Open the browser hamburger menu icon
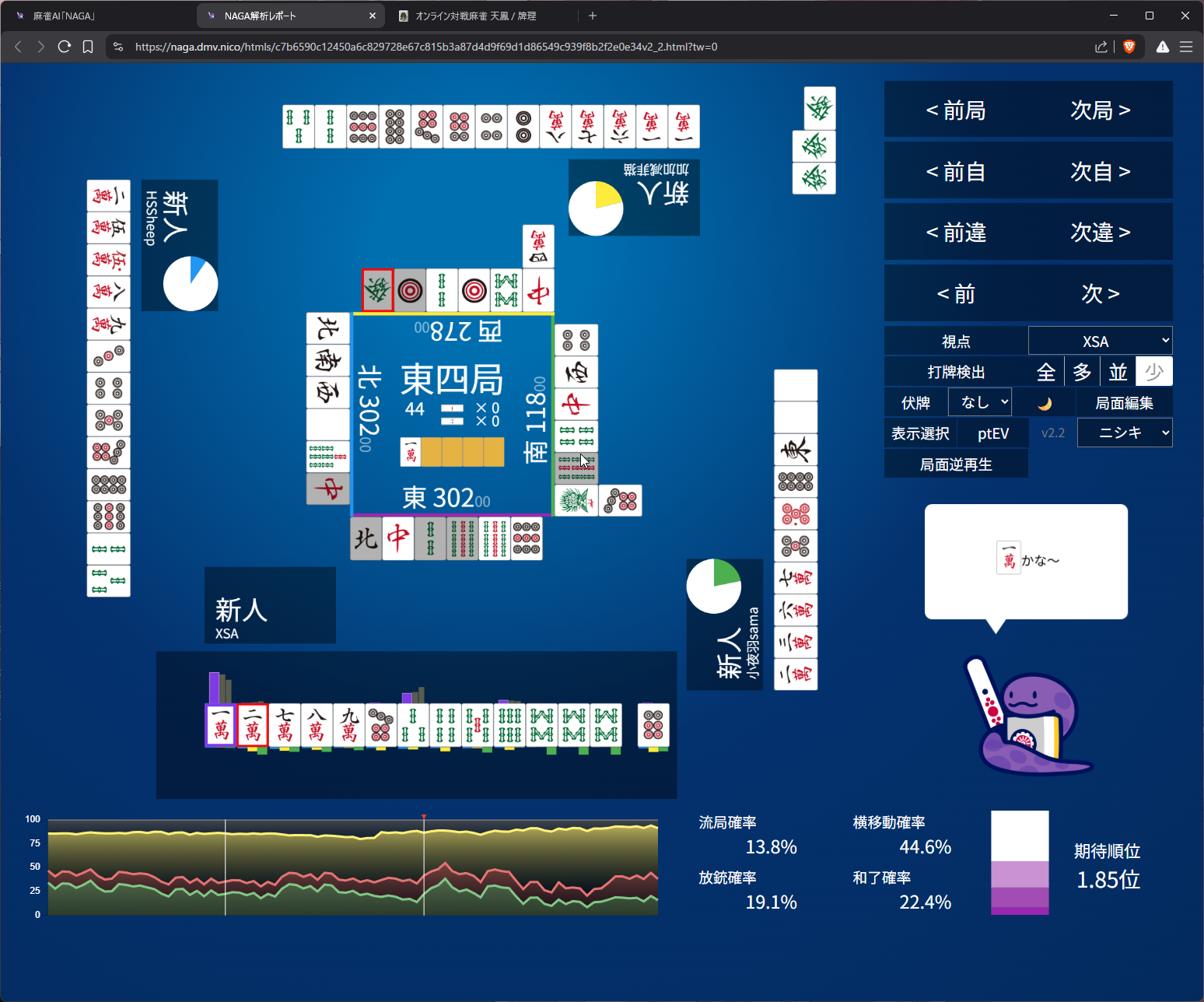The image size is (1204, 1002). pos(1185,47)
